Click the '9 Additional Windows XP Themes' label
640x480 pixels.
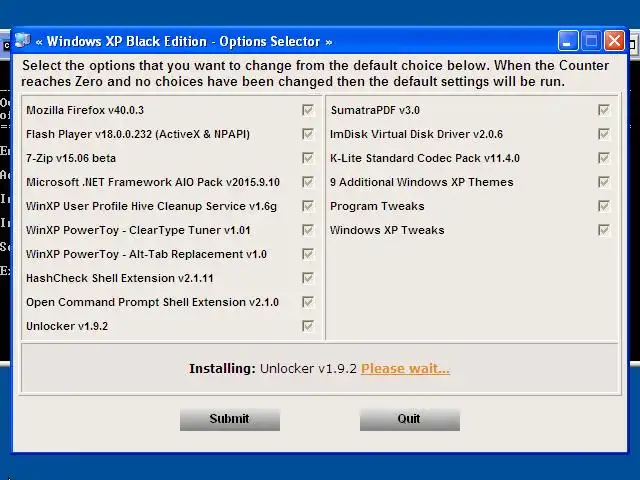tap(422, 182)
